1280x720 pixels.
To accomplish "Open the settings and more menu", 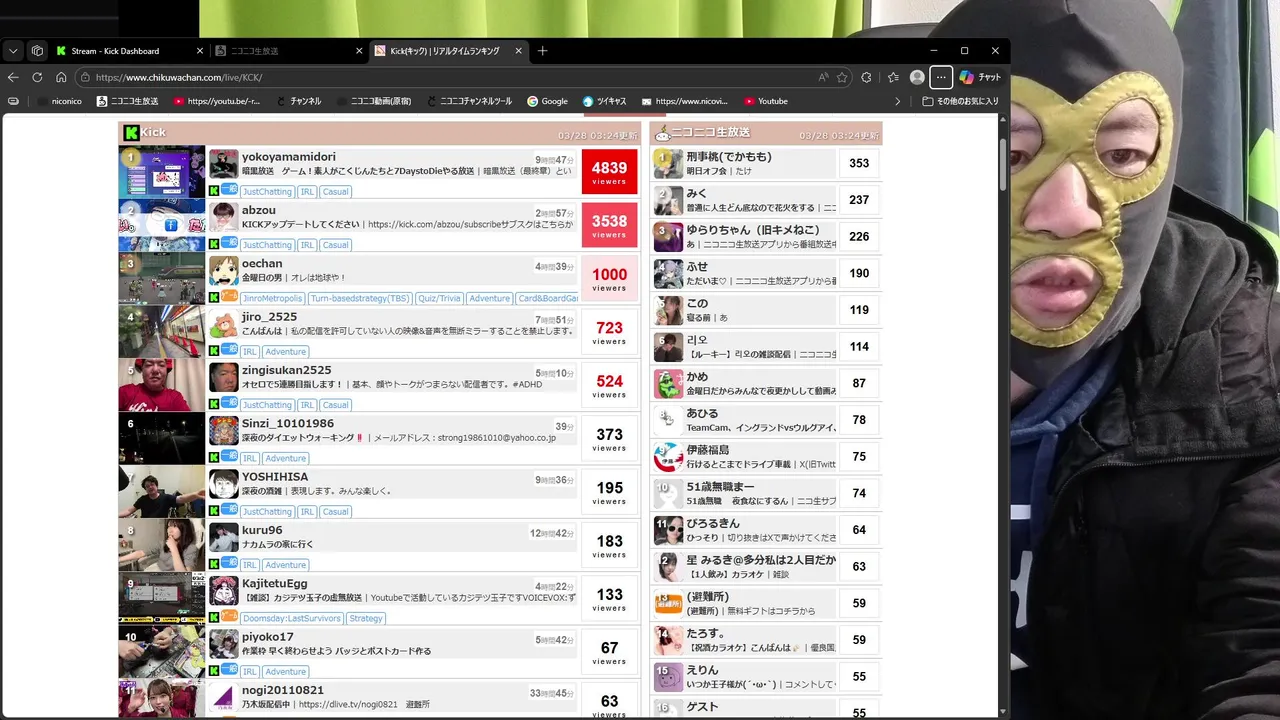I will 941,77.
